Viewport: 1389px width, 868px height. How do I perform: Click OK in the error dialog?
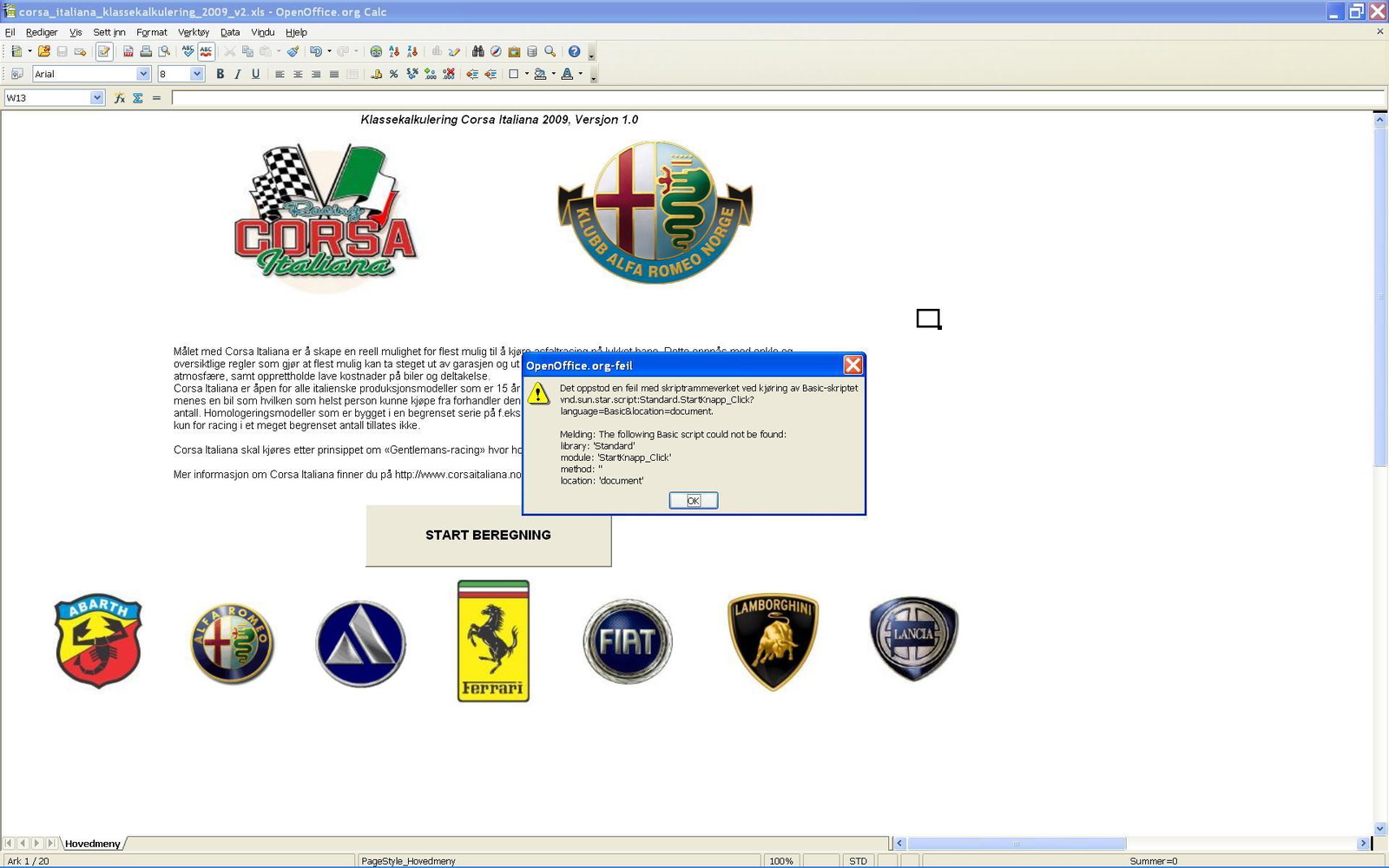click(x=693, y=501)
